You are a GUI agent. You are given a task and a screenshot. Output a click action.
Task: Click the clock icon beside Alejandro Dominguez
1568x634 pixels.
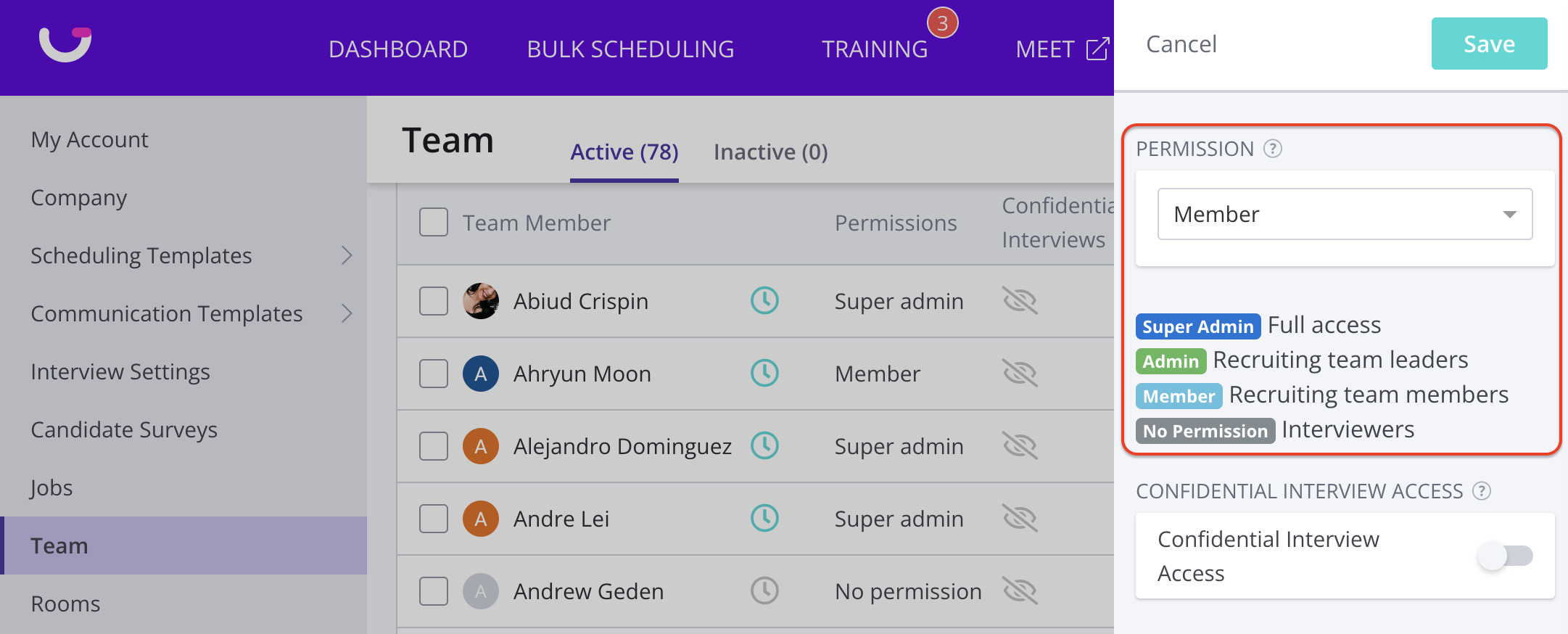764,445
